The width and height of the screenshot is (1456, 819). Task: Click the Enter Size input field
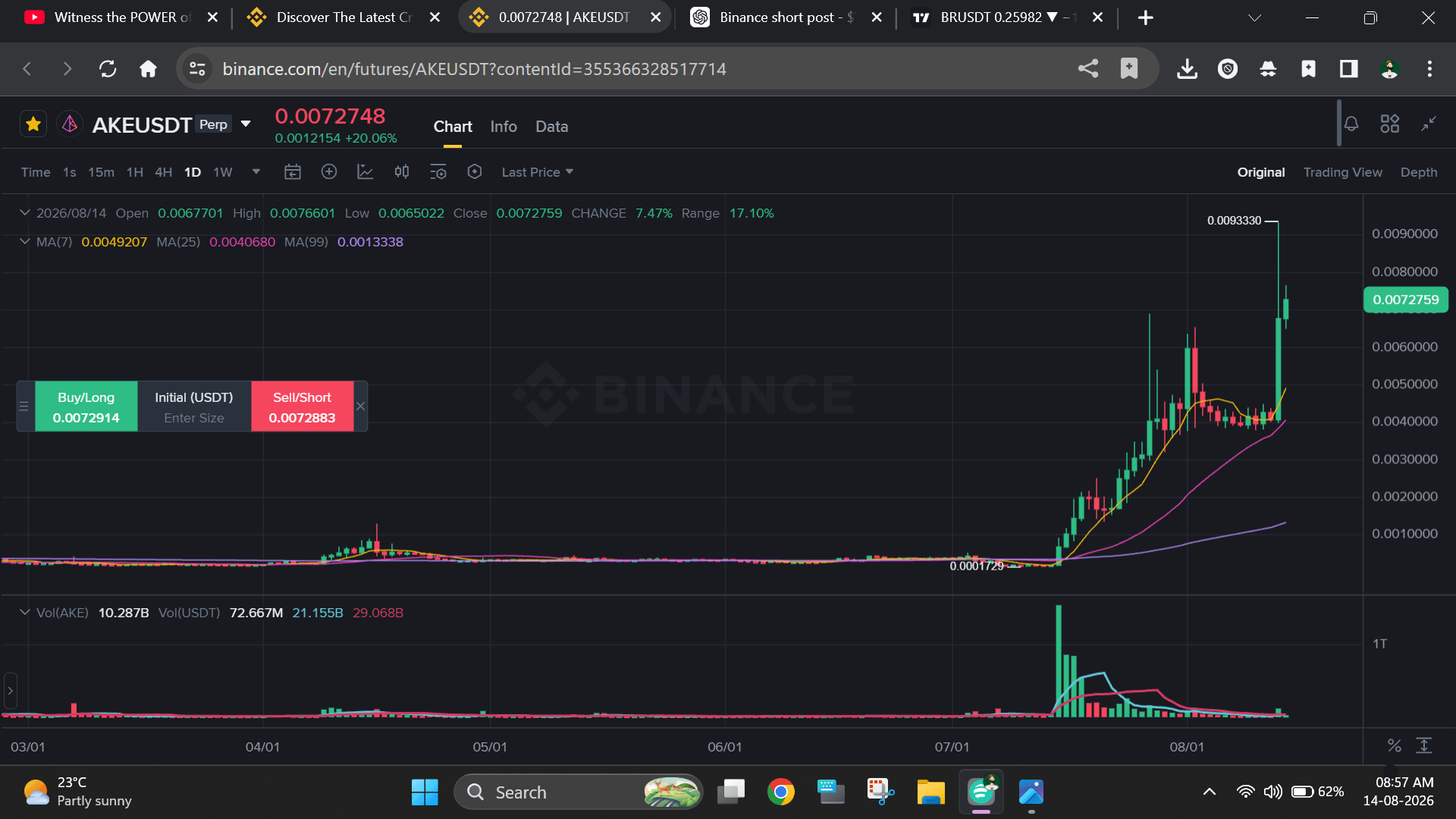[194, 418]
